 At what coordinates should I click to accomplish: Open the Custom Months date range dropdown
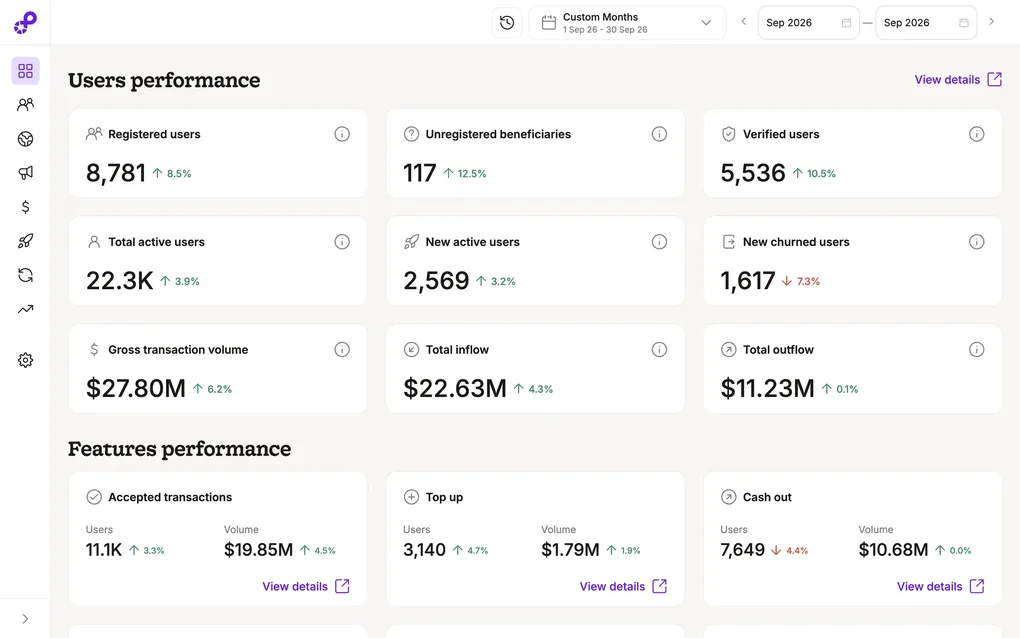coord(628,23)
